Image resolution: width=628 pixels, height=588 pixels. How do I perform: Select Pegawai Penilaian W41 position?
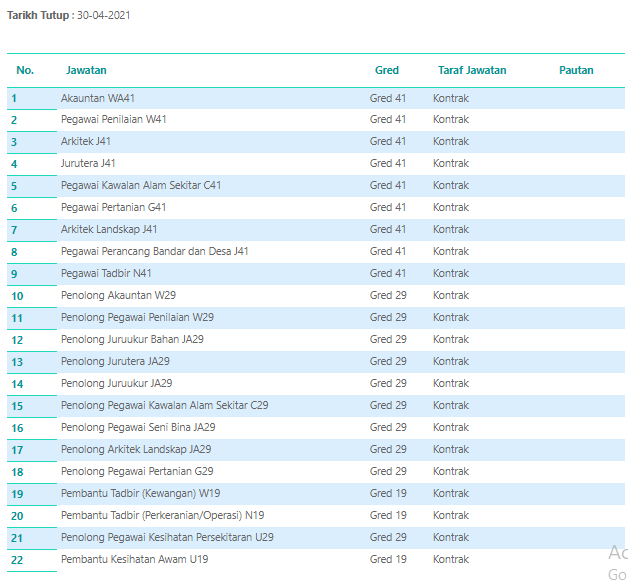(x=113, y=119)
